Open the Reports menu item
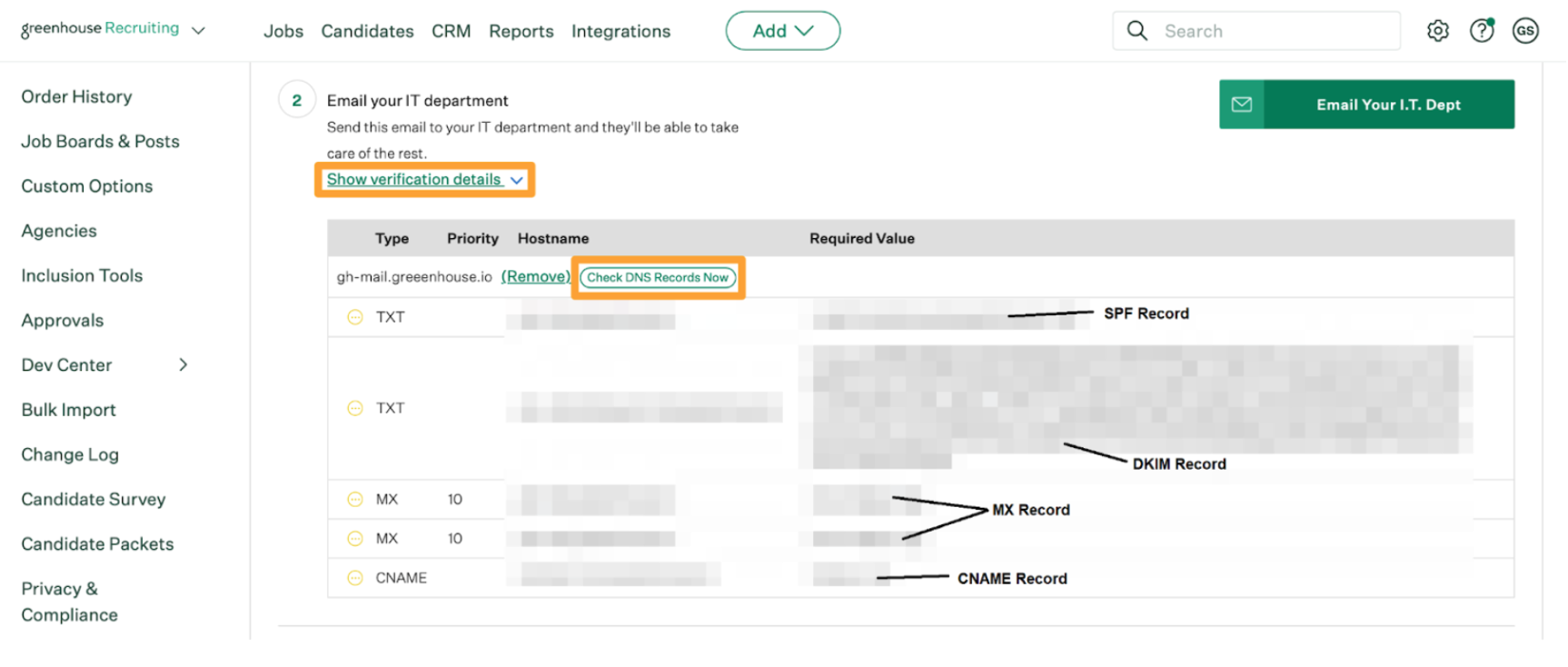1568x667 pixels. click(521, 31)
